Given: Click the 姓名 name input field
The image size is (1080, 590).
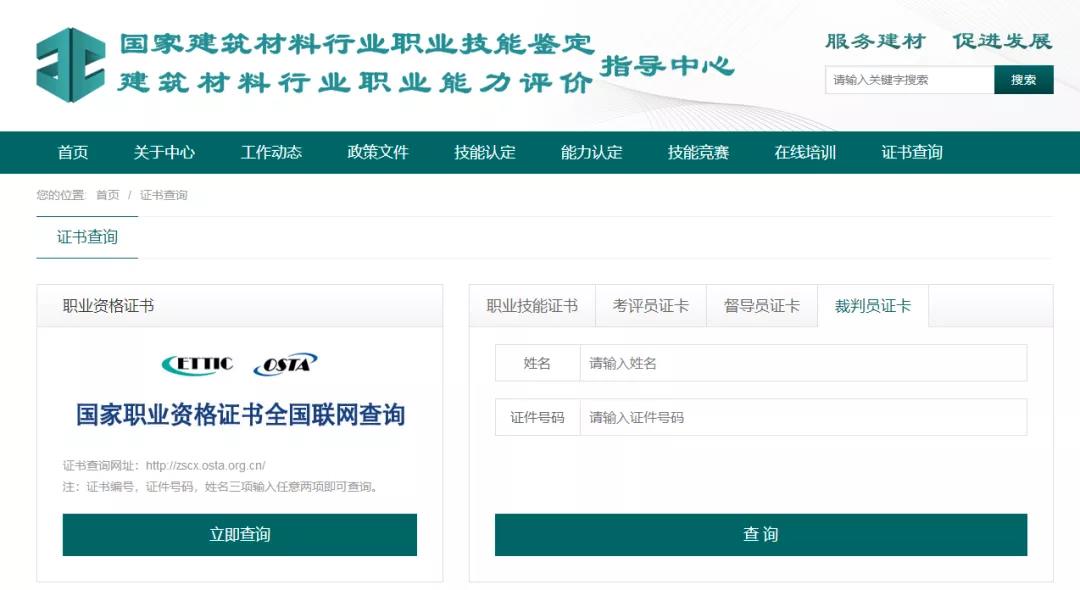Looking at the screenshot, I should [802, 363].
